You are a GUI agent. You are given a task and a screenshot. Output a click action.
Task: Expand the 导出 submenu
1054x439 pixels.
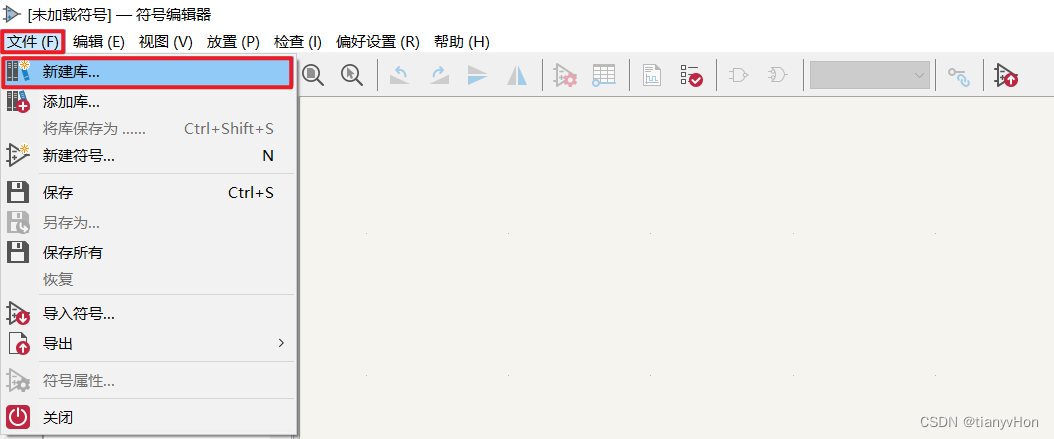pos(149,344)
